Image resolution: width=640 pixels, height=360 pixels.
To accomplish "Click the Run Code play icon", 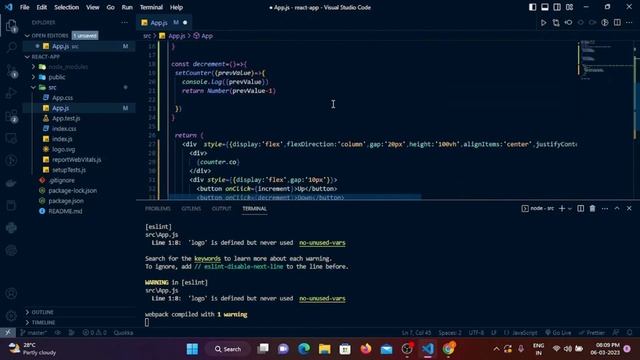I will [543, 23].
